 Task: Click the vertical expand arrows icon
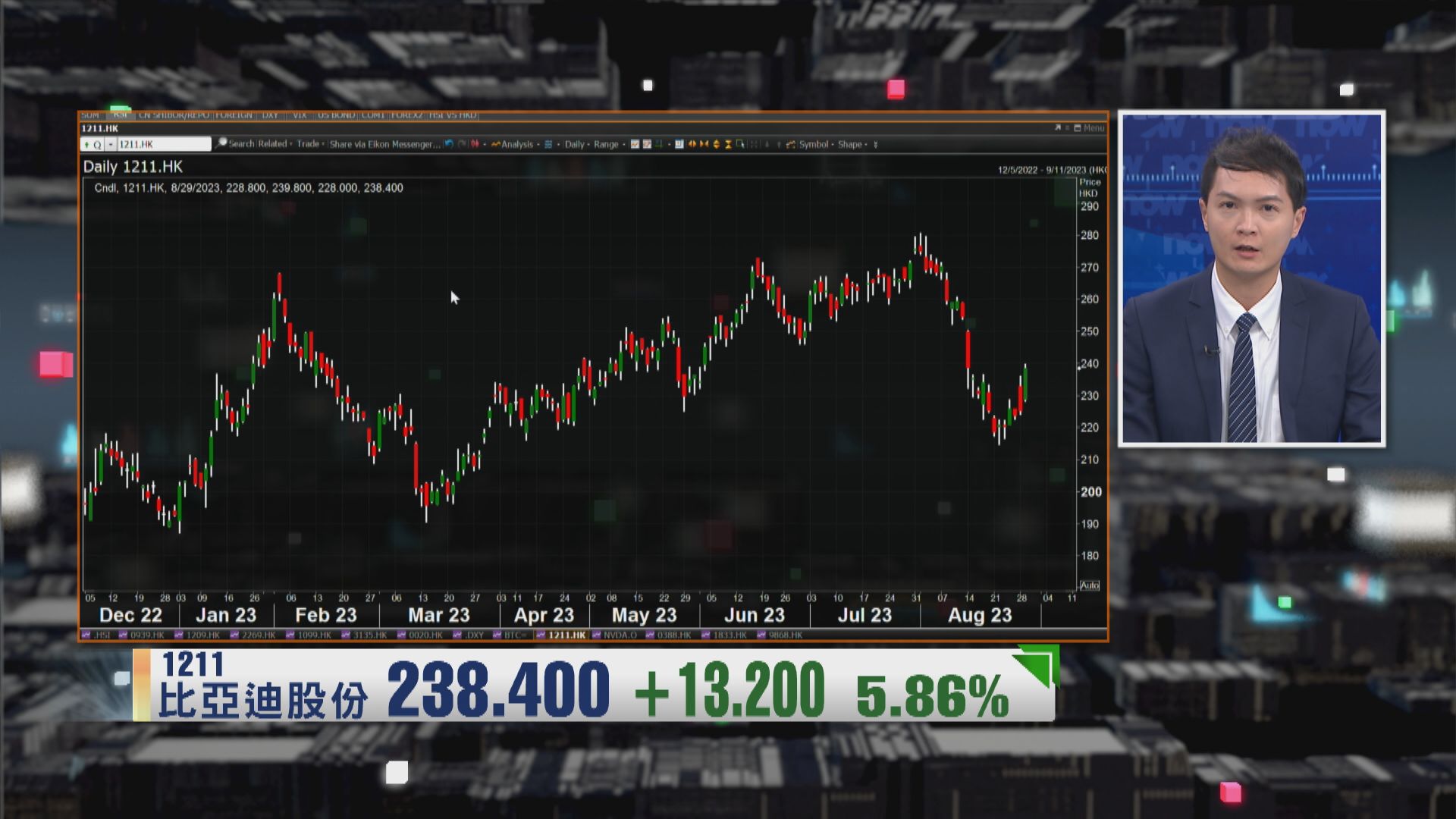pyautogui.click(x=717, y=144)
